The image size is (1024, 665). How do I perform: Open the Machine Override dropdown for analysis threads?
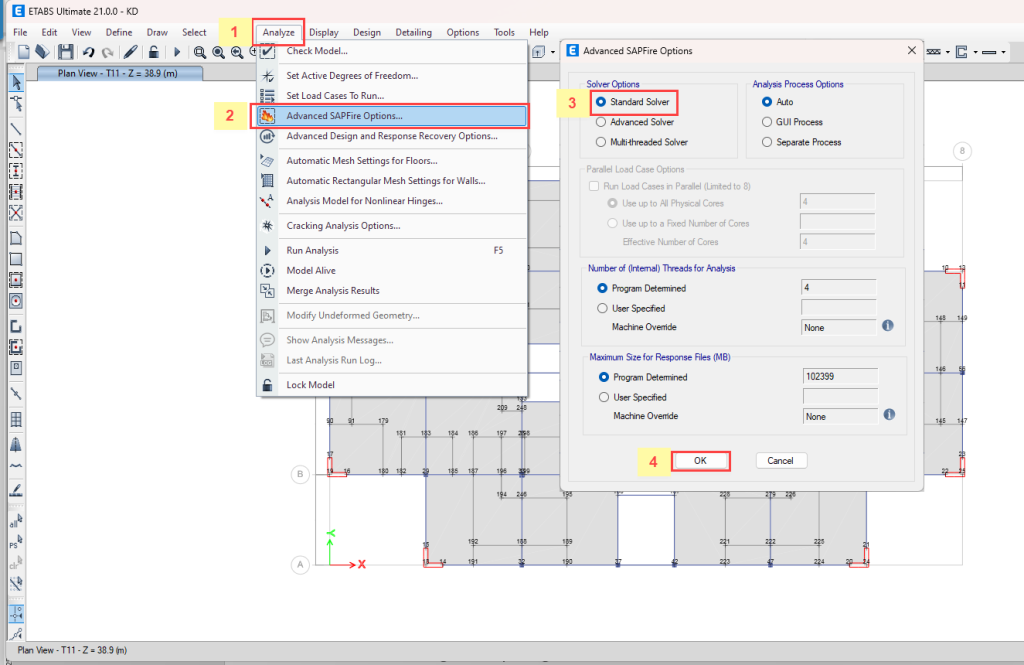click(x=838, y=327)
